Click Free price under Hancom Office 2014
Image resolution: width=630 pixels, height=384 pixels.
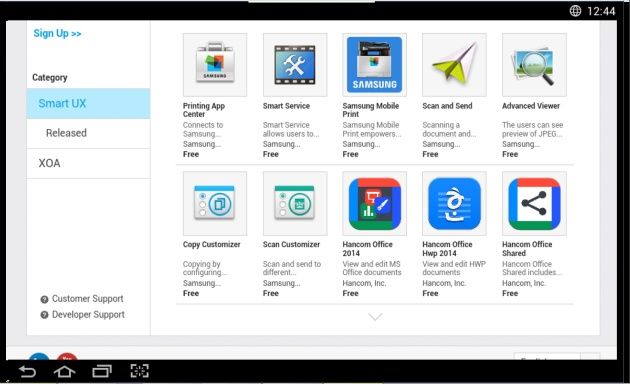(x=350, y=293)
